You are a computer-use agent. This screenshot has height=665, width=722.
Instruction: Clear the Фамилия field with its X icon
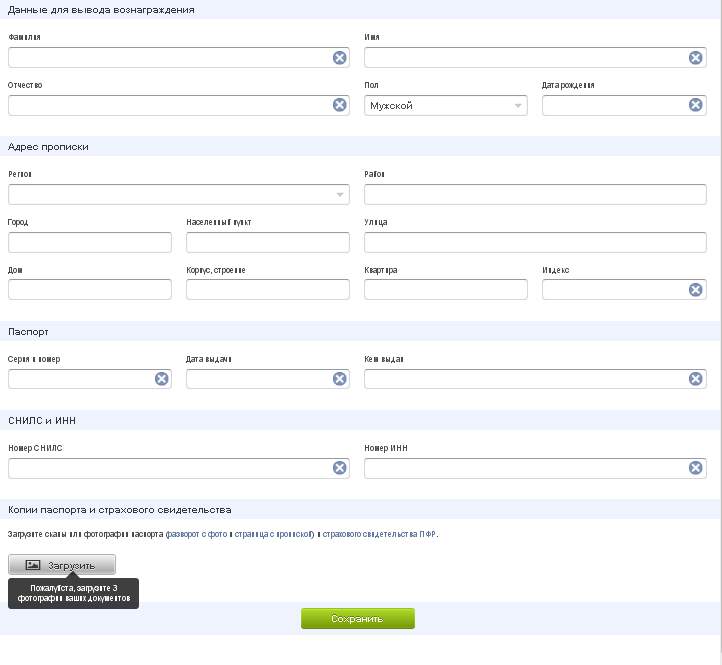coord(340,58)
